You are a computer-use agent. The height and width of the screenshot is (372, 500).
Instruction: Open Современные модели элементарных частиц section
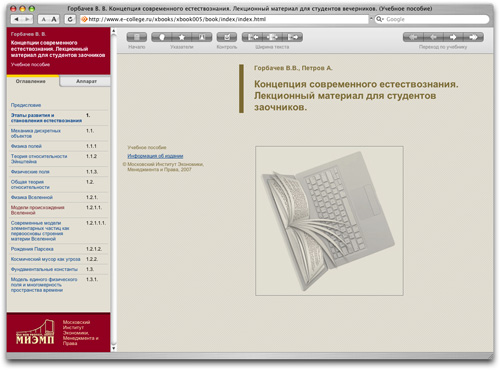click(40, 231)
